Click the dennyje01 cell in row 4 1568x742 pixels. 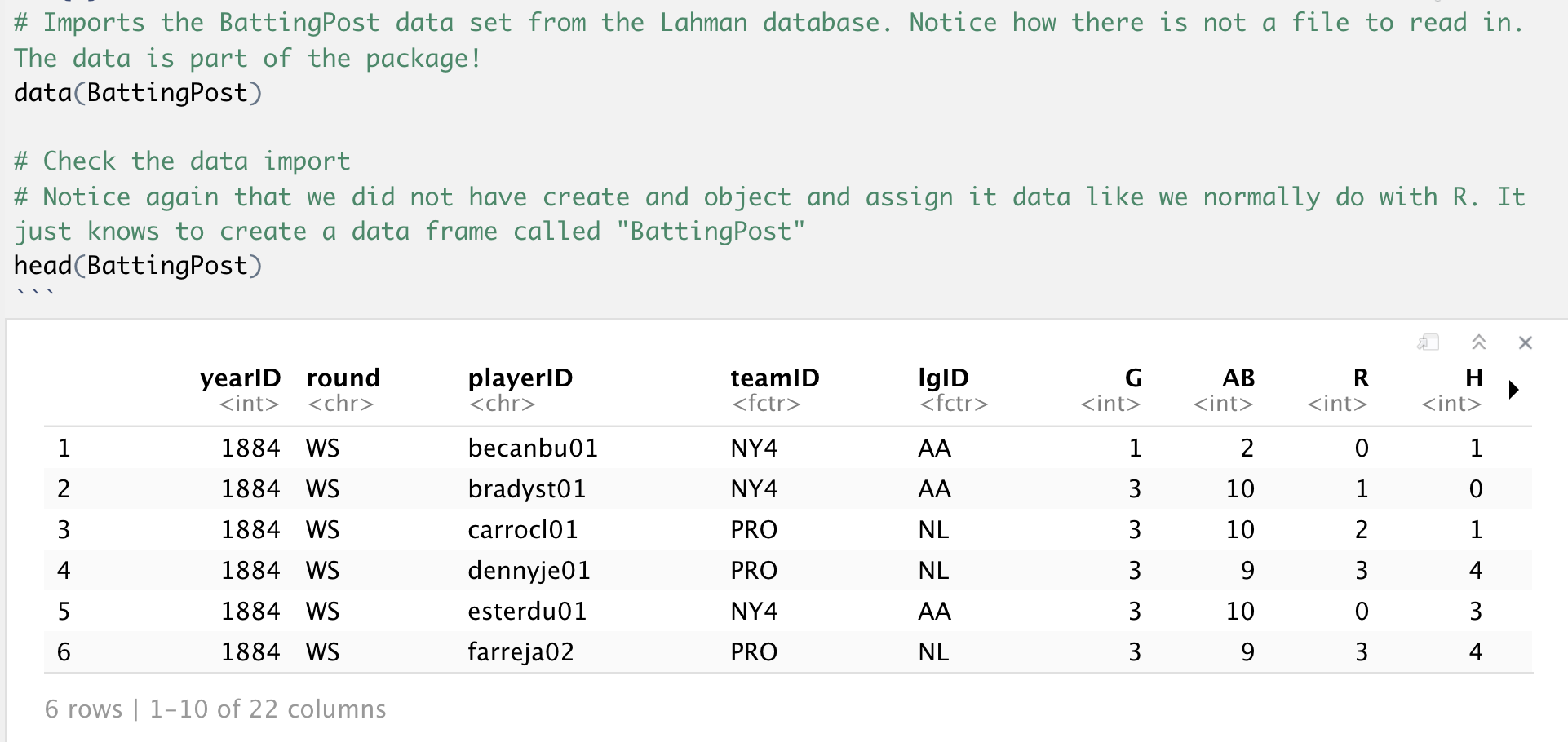pyautogui.click(x=529, y=571)
